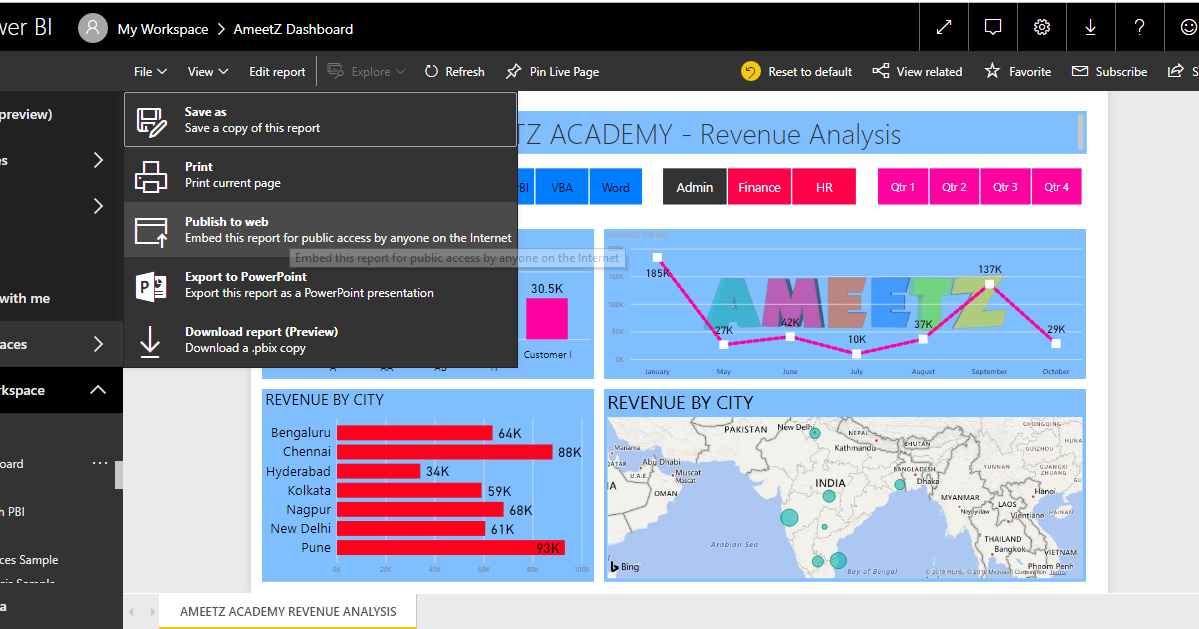Toggle the Finance department filter
The width and height of the screenshot is (1199, 629).
(759, 186)
